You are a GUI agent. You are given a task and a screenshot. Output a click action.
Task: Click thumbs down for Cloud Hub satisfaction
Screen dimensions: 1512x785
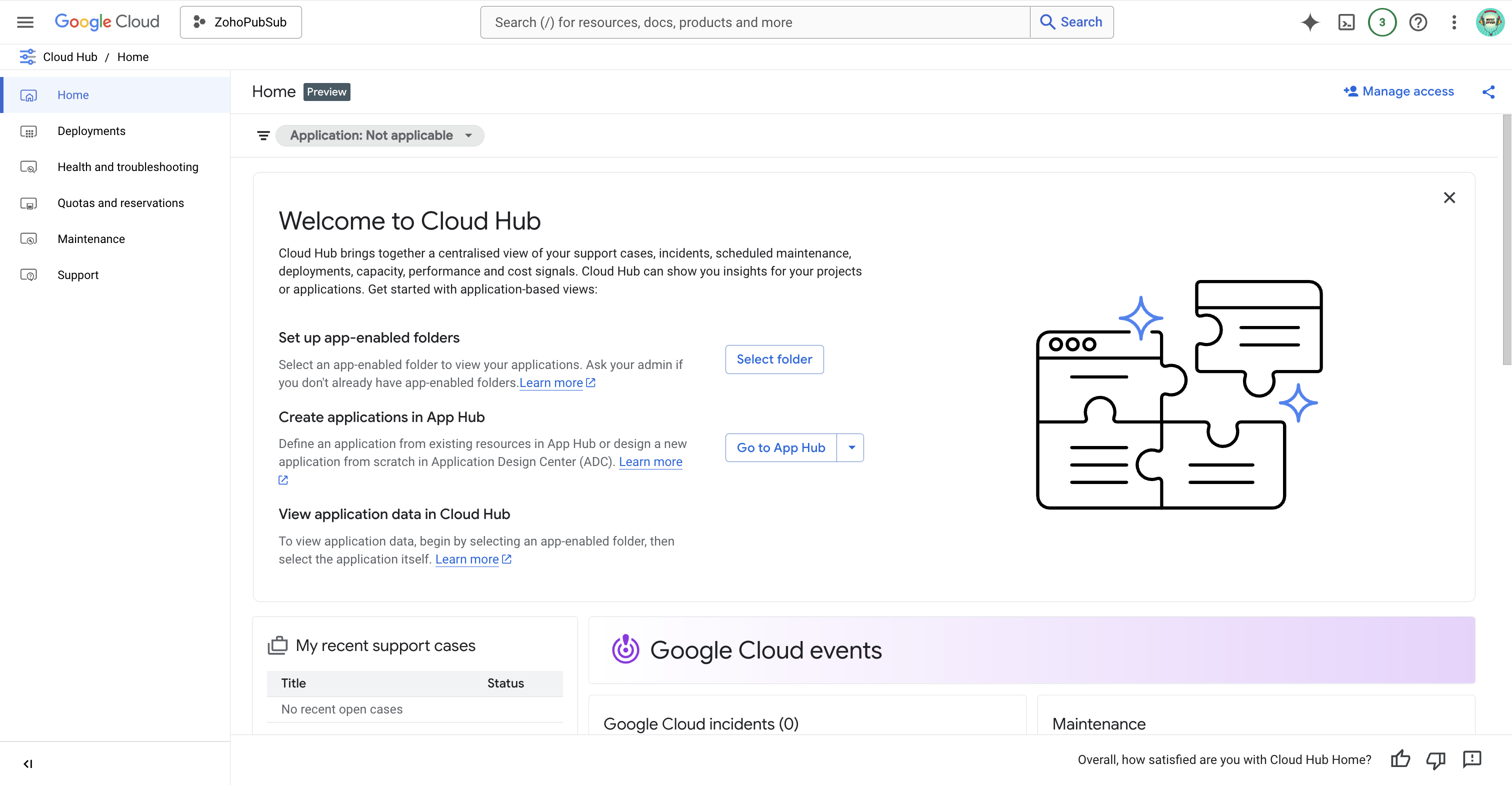[x=1436, y=759]
